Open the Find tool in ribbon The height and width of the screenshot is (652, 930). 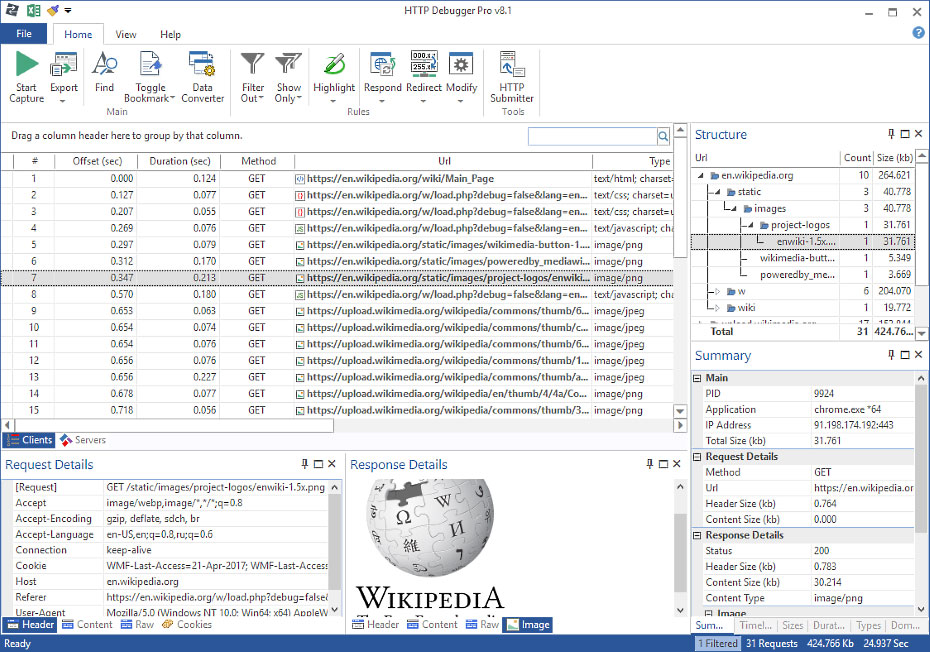click(104, 66)
